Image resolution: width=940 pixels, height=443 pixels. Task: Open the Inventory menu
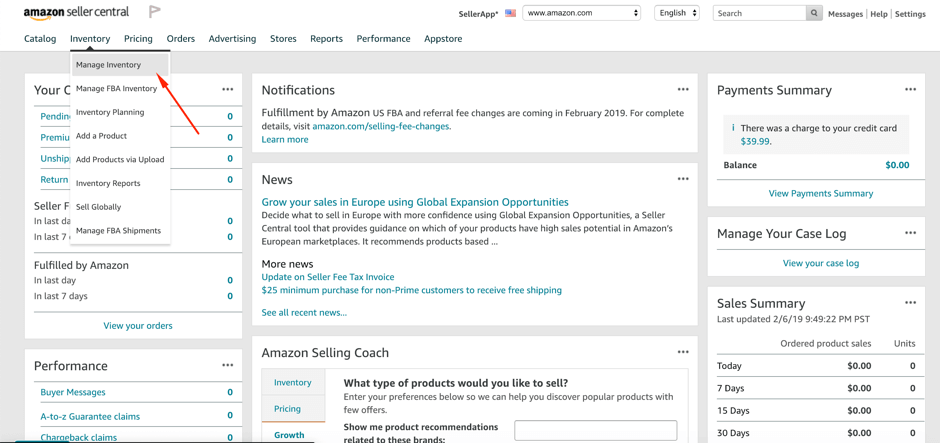tap(90, 38)
